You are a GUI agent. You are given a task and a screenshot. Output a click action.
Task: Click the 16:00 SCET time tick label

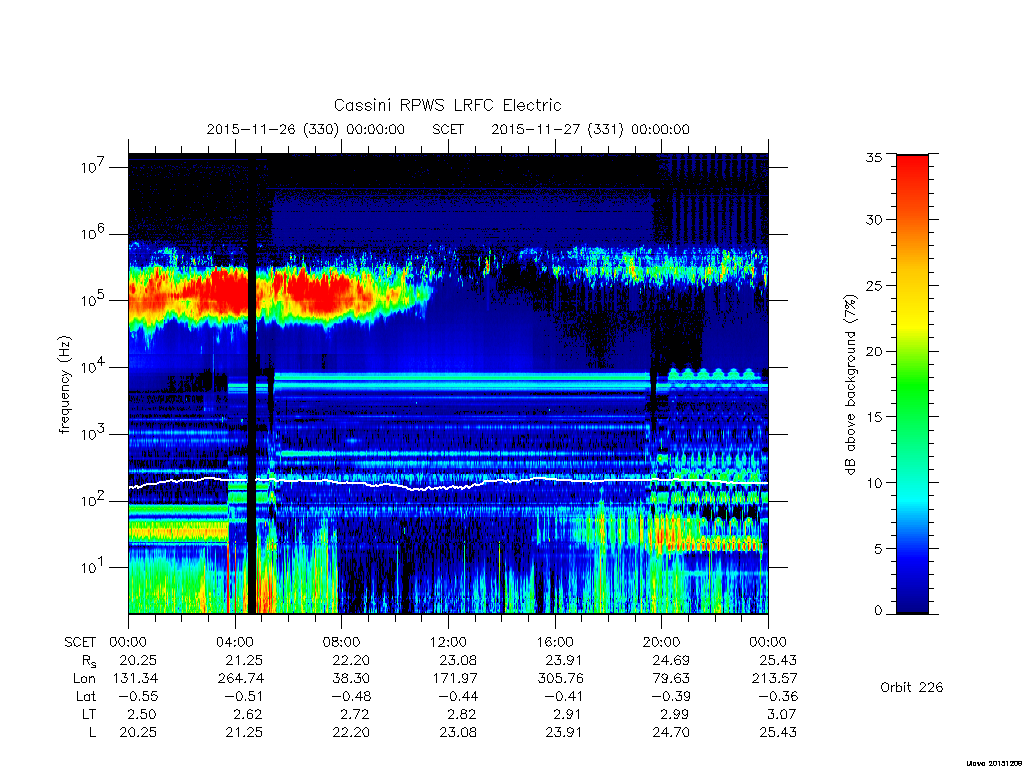point(555,642)
